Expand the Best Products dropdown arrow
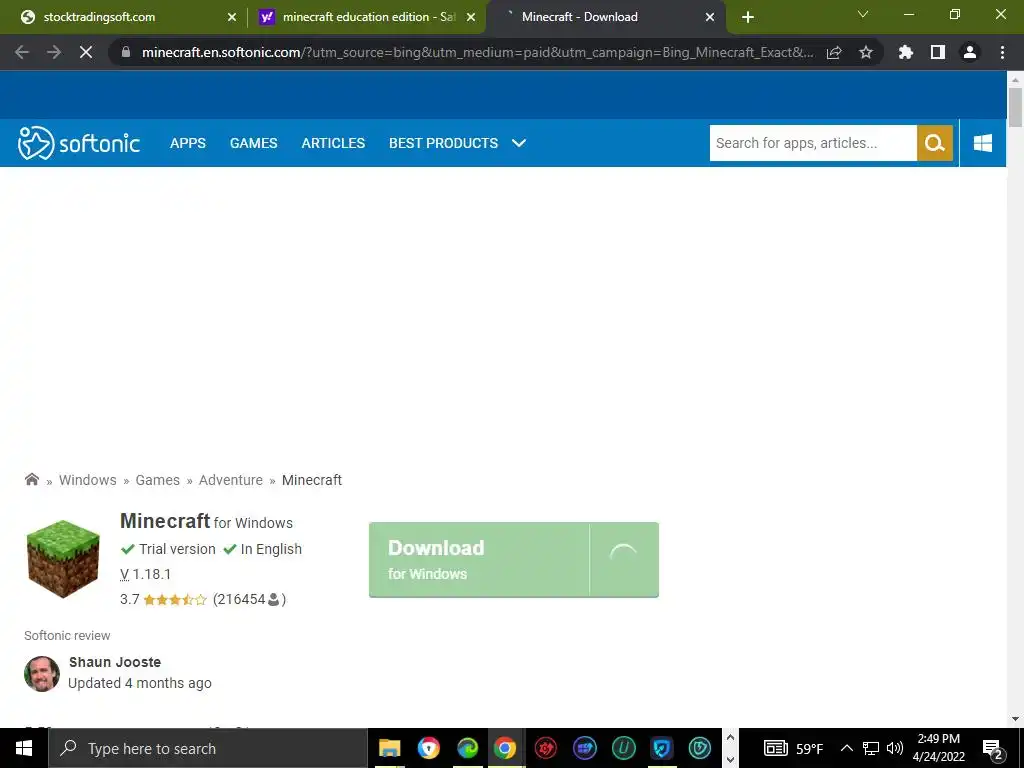The image size is (1024, 768). click(519, 143)
